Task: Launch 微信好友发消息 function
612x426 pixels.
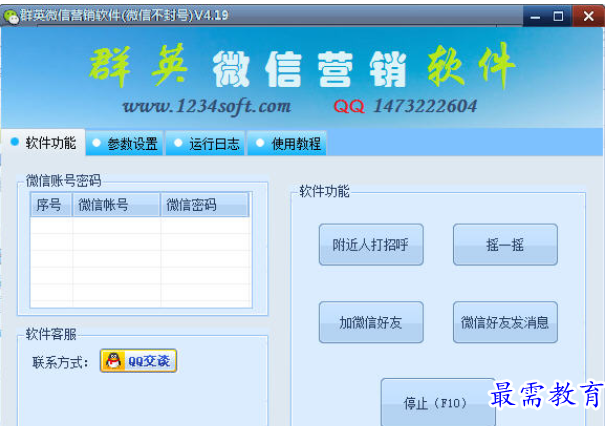Action: 505,323
